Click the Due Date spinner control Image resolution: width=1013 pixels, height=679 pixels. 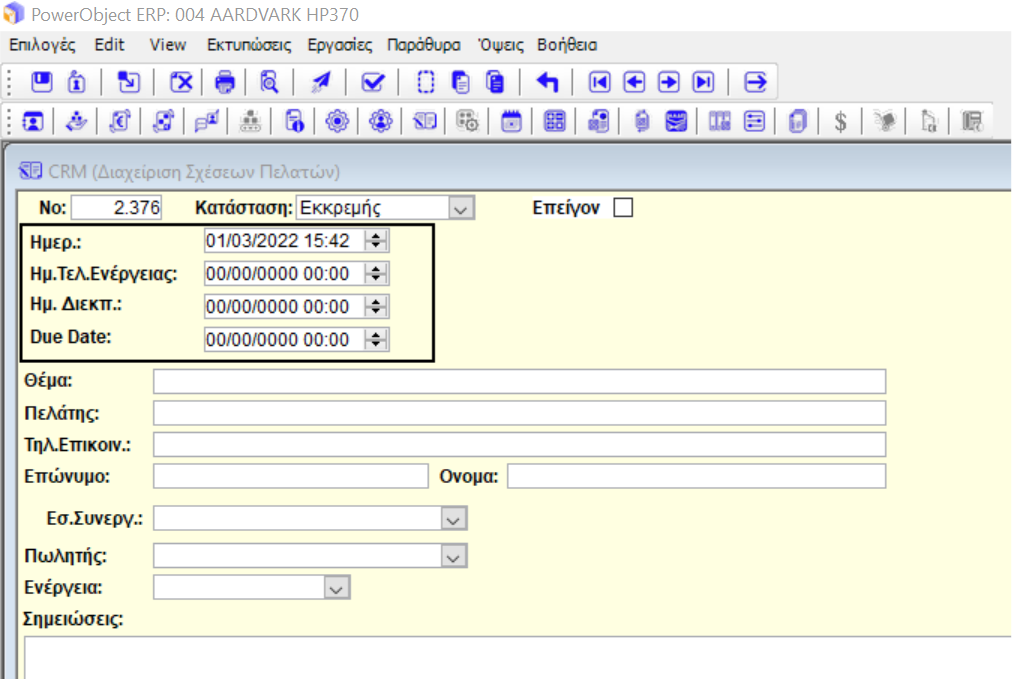(376, 340)
